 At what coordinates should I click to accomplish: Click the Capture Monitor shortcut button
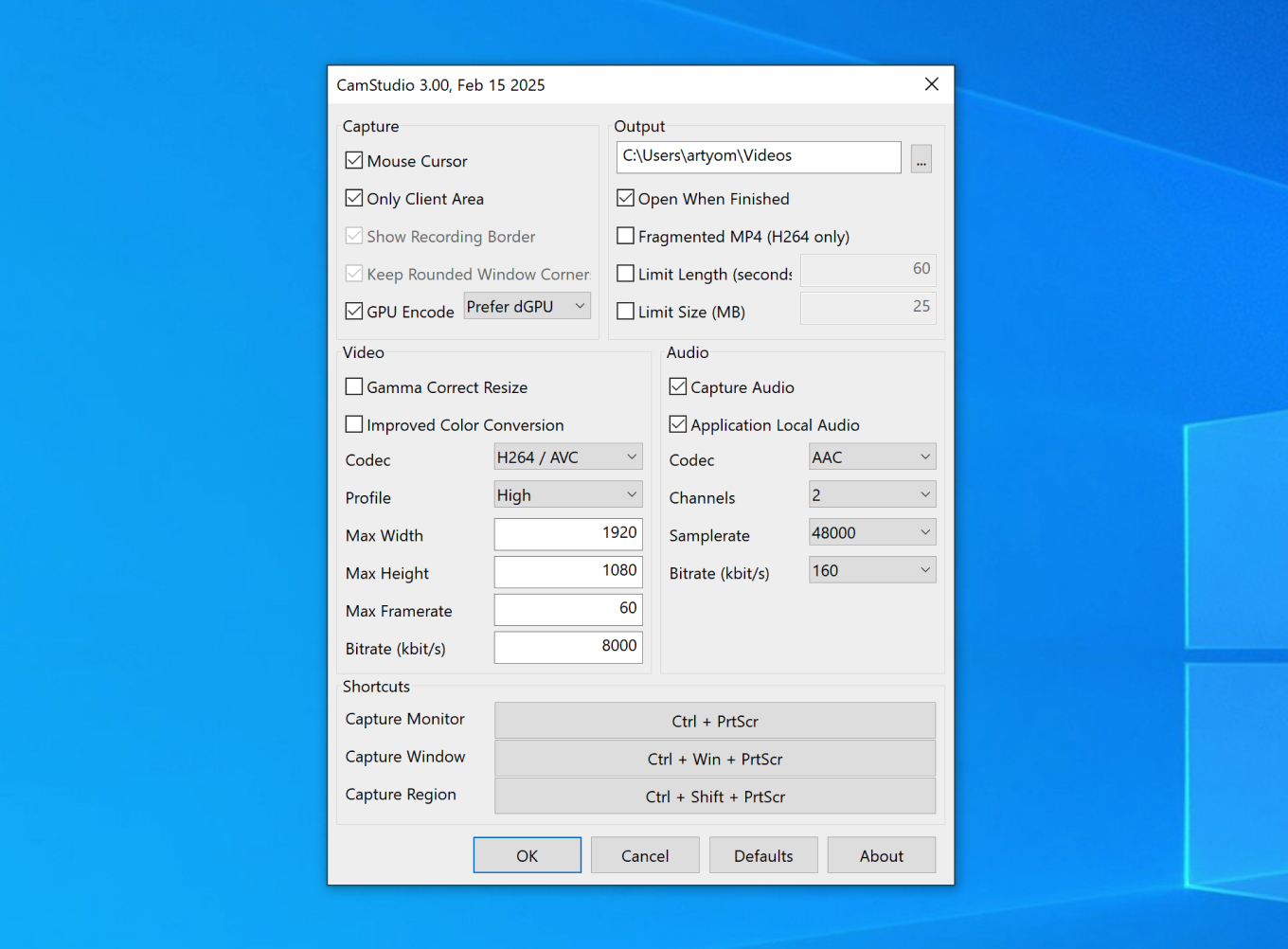click(714, 721)
